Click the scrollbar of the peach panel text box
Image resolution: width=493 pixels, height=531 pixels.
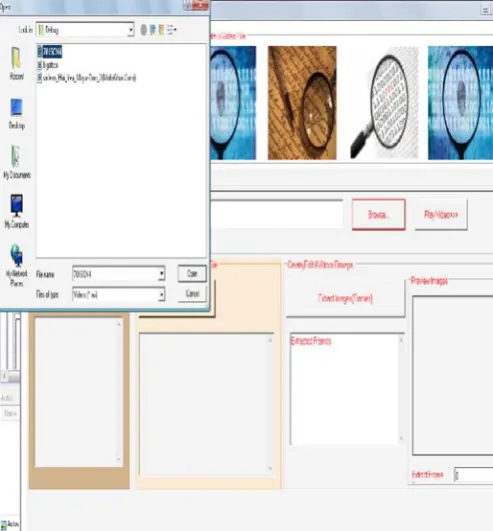270,405
